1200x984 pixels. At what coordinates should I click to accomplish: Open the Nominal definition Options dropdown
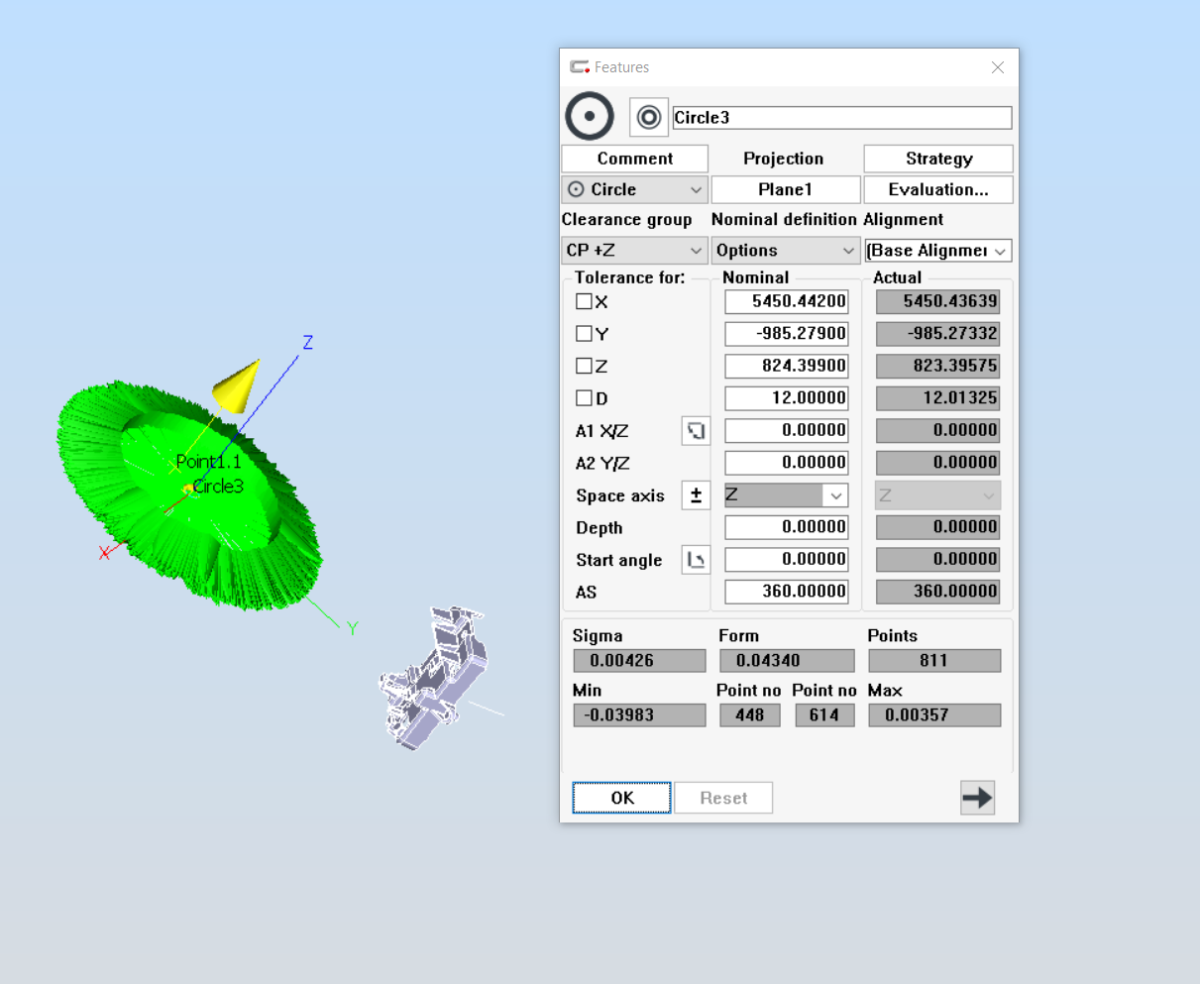[784, 250]
